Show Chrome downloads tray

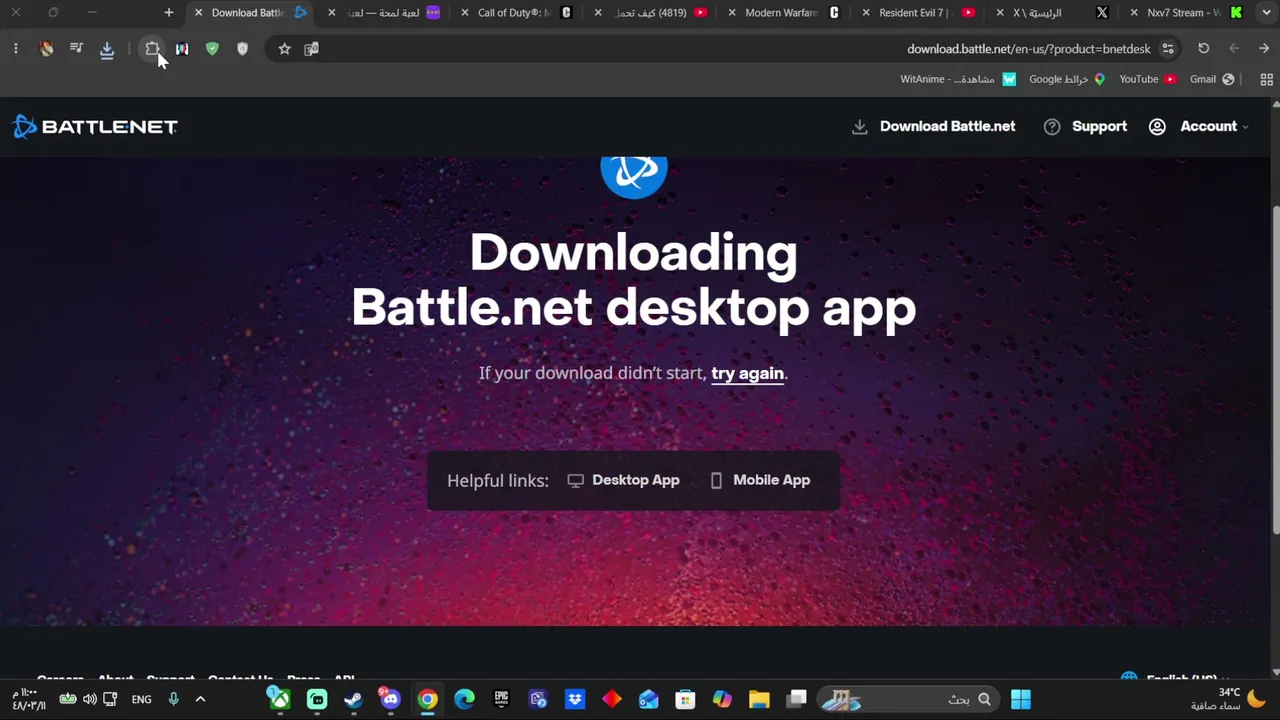point(107,49)
